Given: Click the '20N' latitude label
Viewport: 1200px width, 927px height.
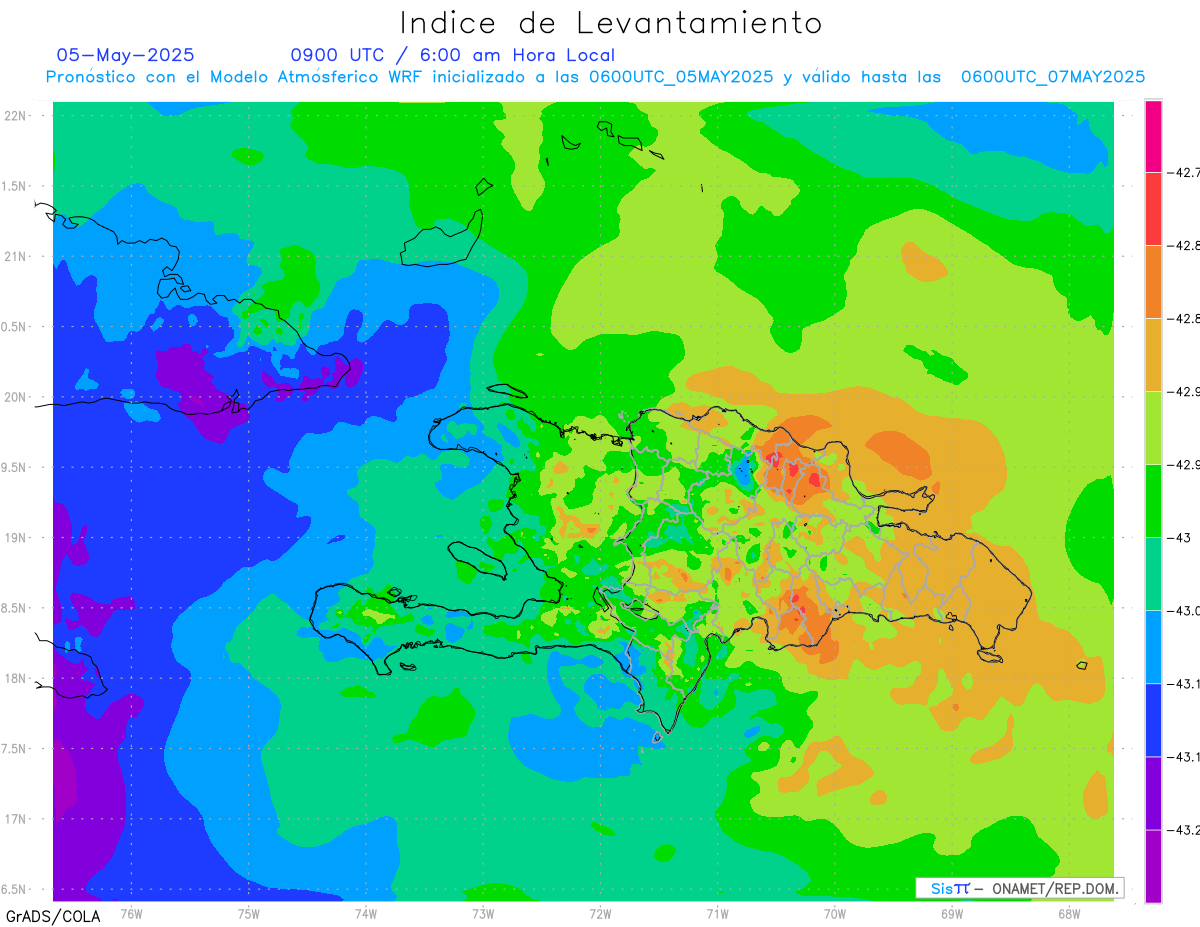Looking at the screenshot, I should pyautogui.click(x=16, y=397).
